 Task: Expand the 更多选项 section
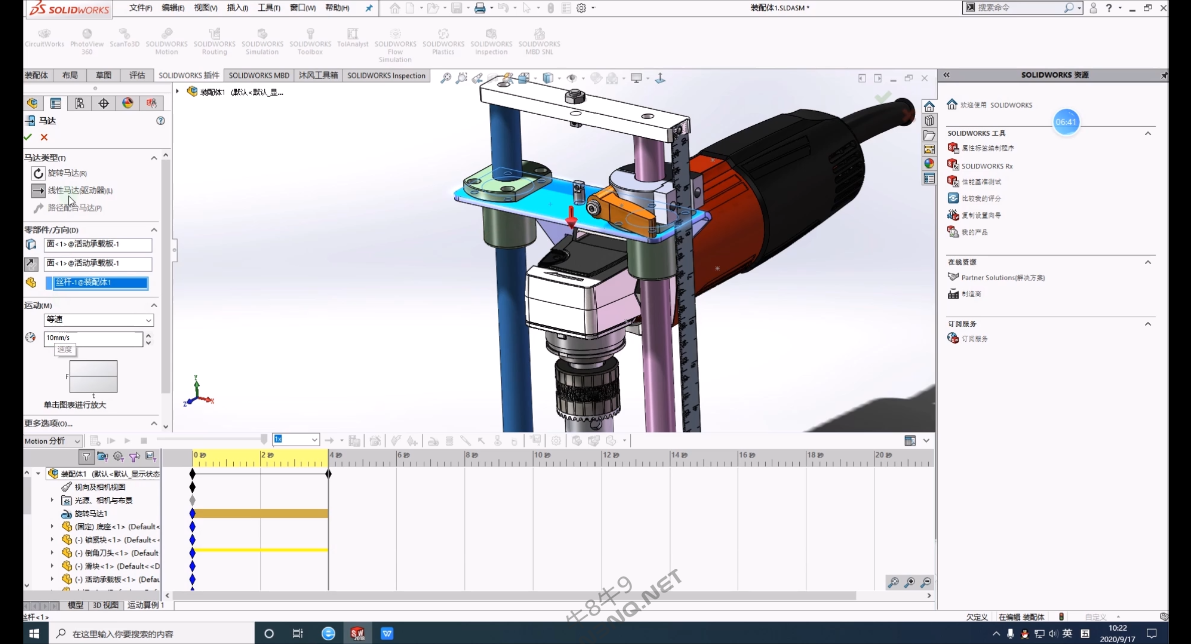click(154, 424)
